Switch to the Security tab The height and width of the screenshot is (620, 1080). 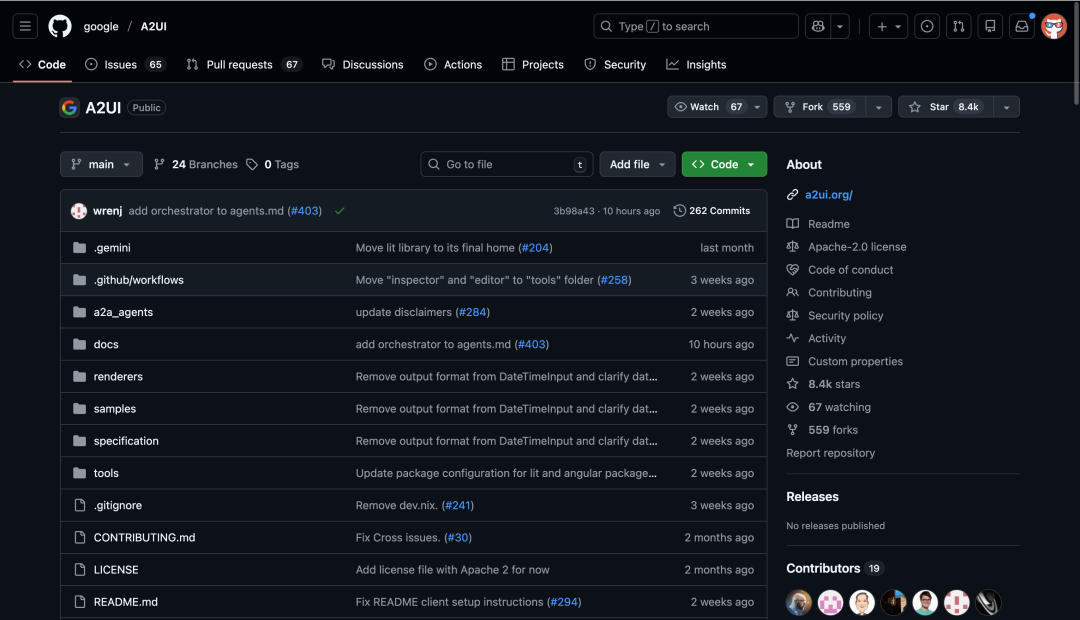click(x=616, y=64)
